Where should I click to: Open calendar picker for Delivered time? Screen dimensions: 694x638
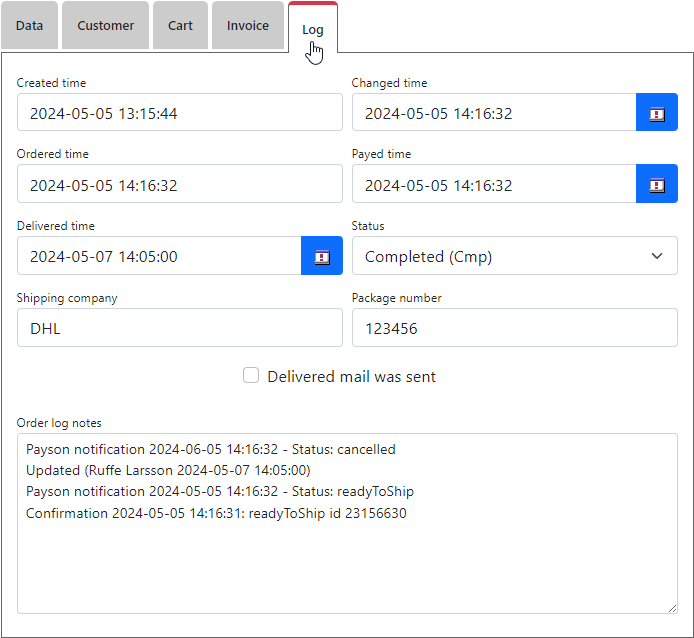pos(321,256)
